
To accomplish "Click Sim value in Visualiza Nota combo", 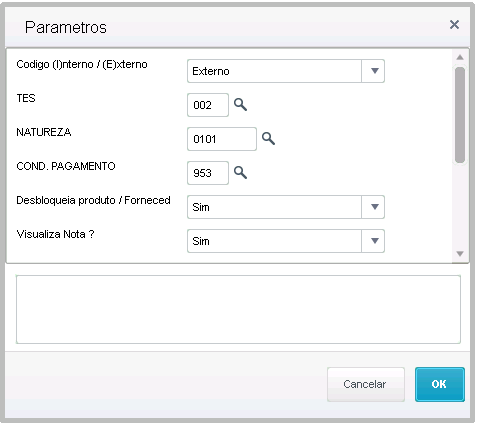I will 201,241.
